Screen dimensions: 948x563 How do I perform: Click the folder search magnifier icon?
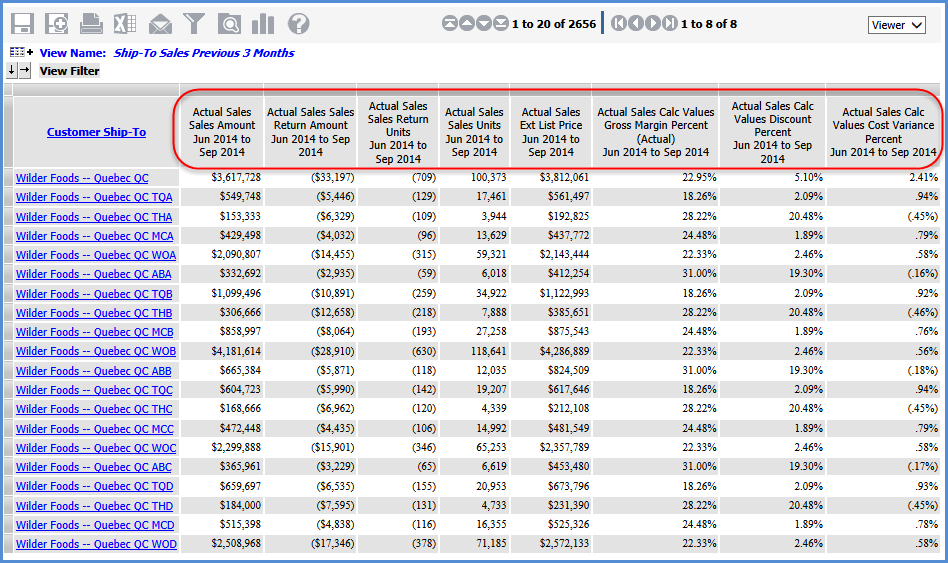point(229,24)
